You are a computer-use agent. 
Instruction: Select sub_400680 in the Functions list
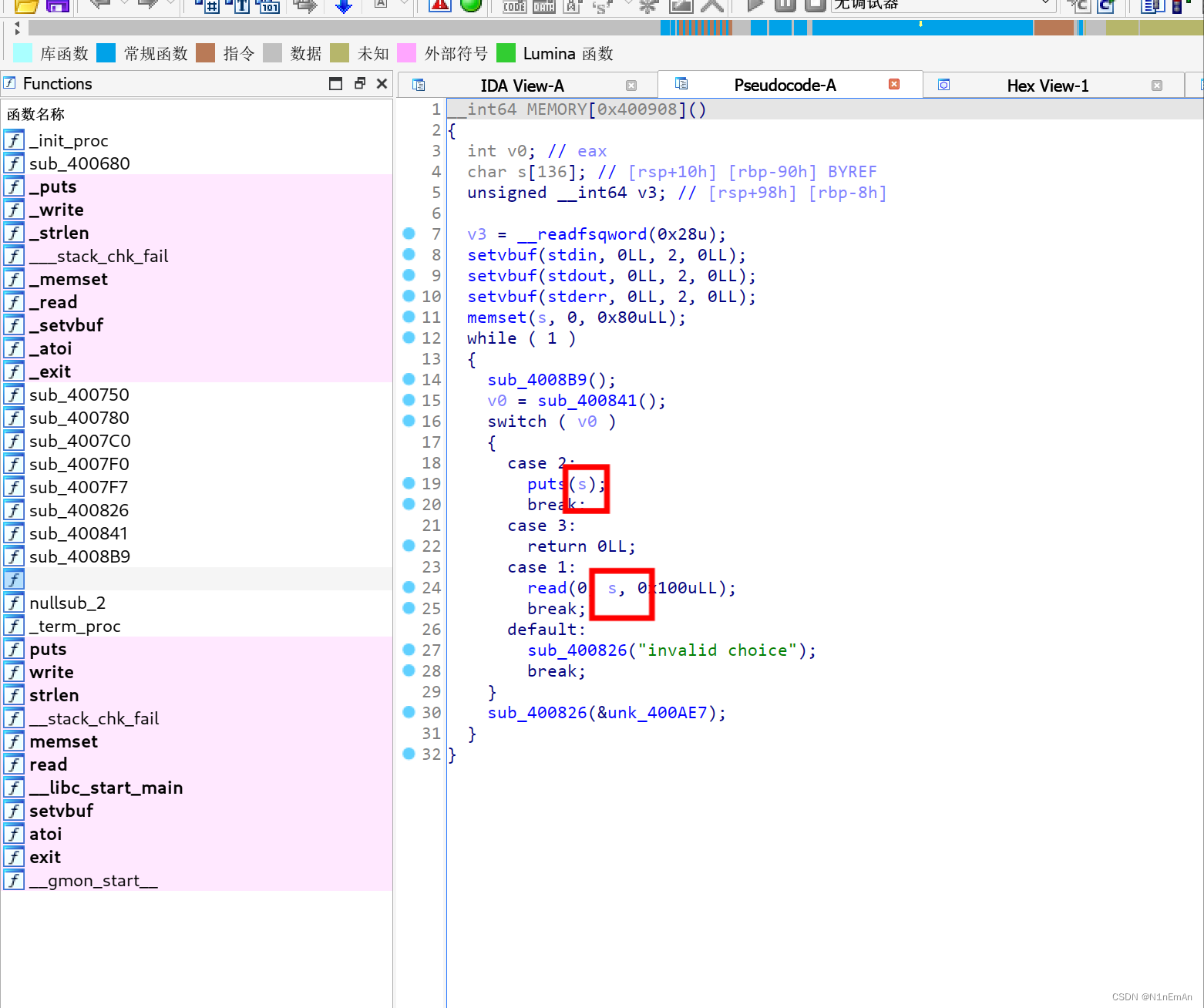click(x=197, y=163)
